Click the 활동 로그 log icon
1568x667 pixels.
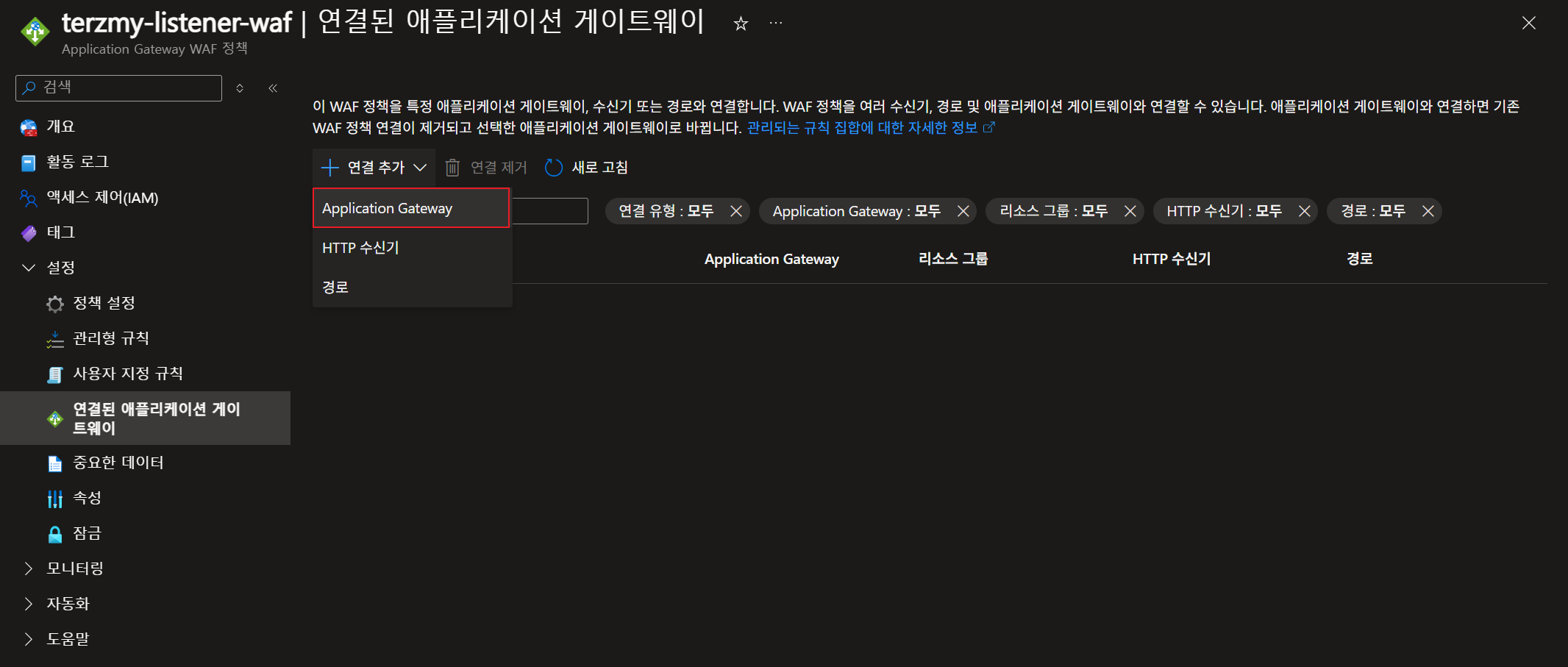click(x=29, y=163)
